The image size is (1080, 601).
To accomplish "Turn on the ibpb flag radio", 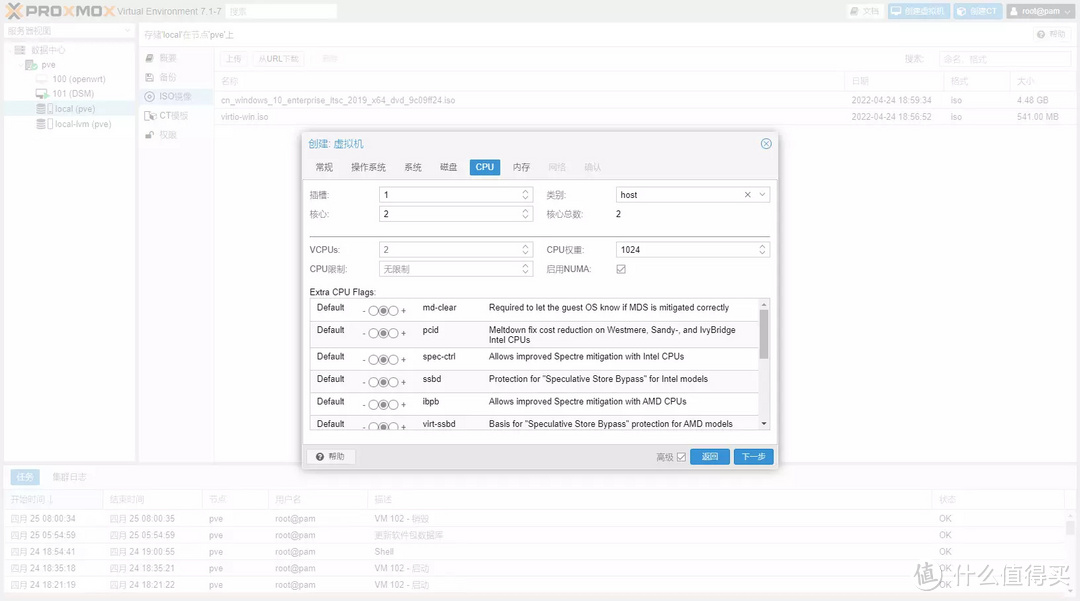I will [x=393, y=405].
